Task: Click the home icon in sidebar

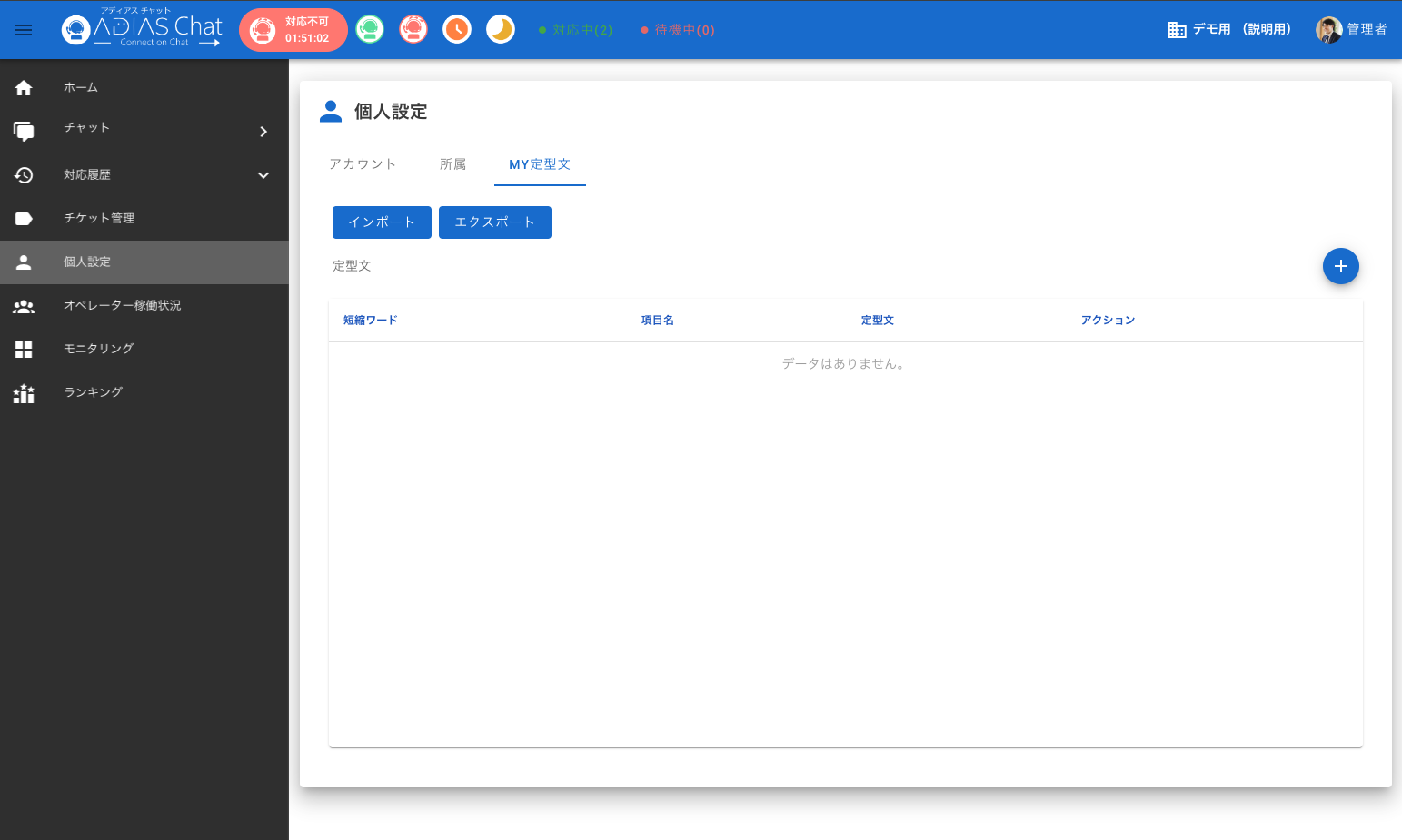Action: tap(24, 88)
